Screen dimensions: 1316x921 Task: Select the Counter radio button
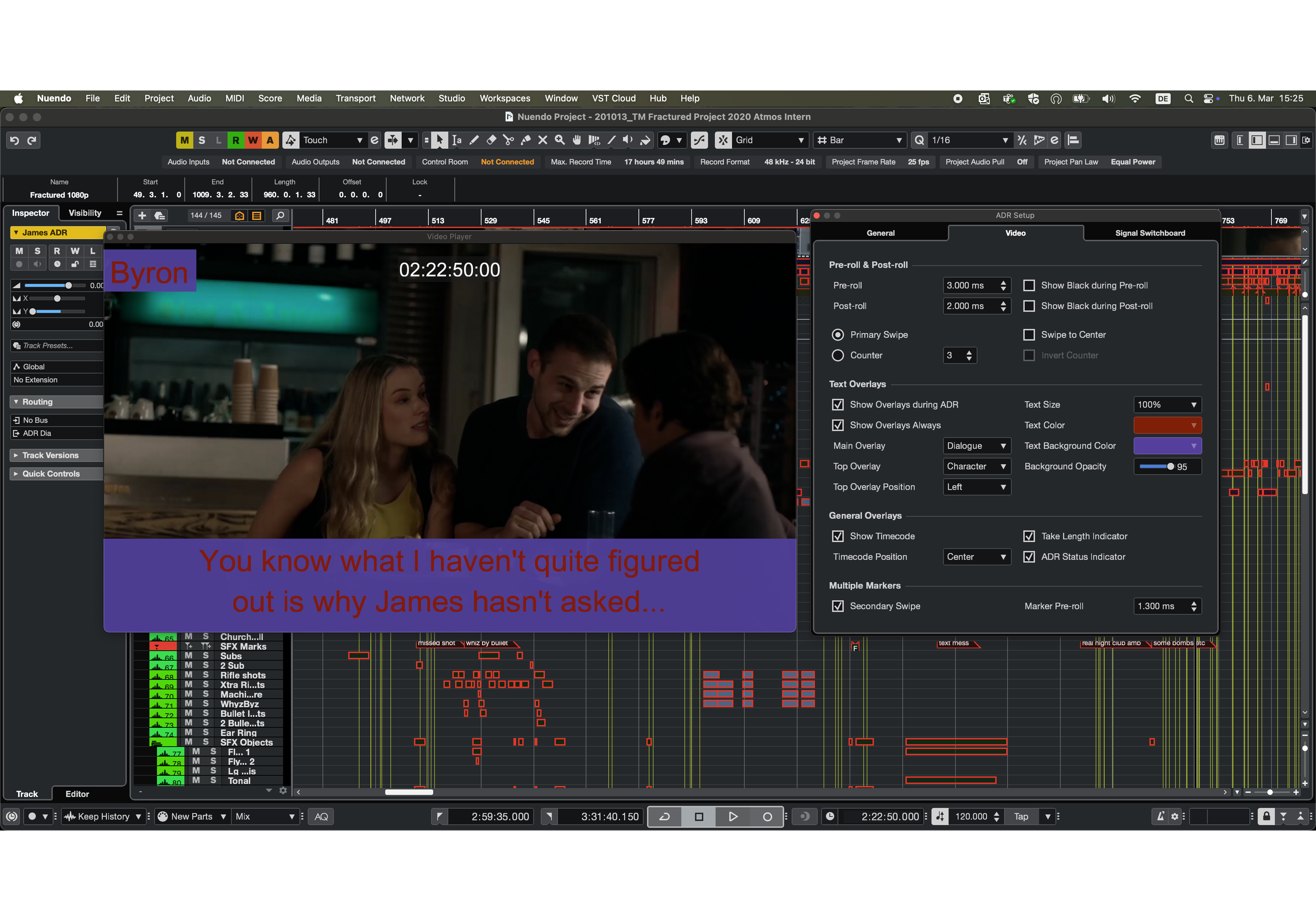837,355
